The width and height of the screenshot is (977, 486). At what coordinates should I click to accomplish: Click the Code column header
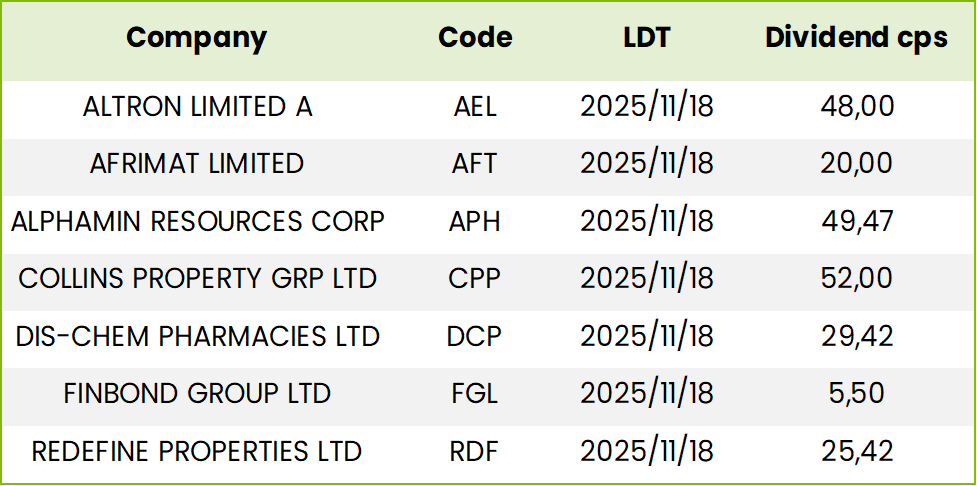pyautogui.click(x=475, y=38)
